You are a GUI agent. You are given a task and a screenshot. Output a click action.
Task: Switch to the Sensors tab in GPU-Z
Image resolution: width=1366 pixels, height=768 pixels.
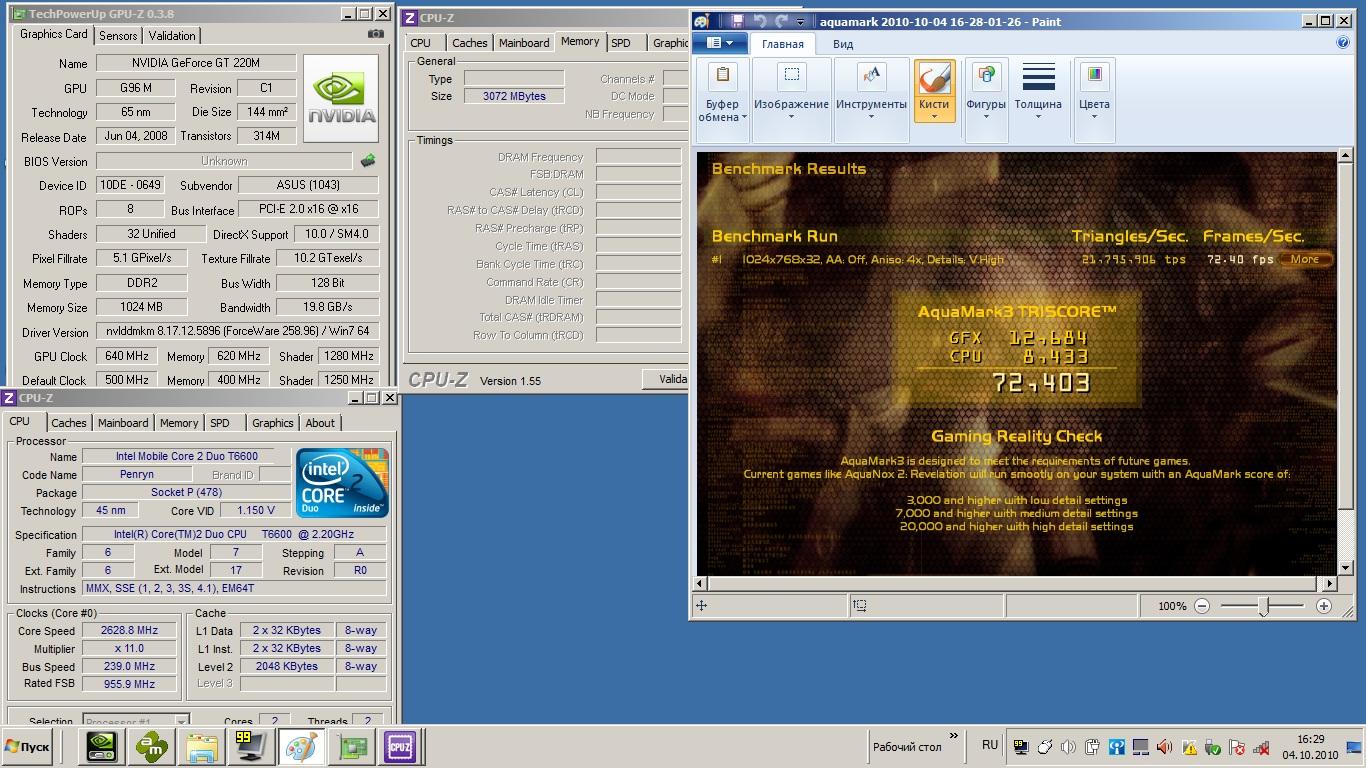(118, 36)
